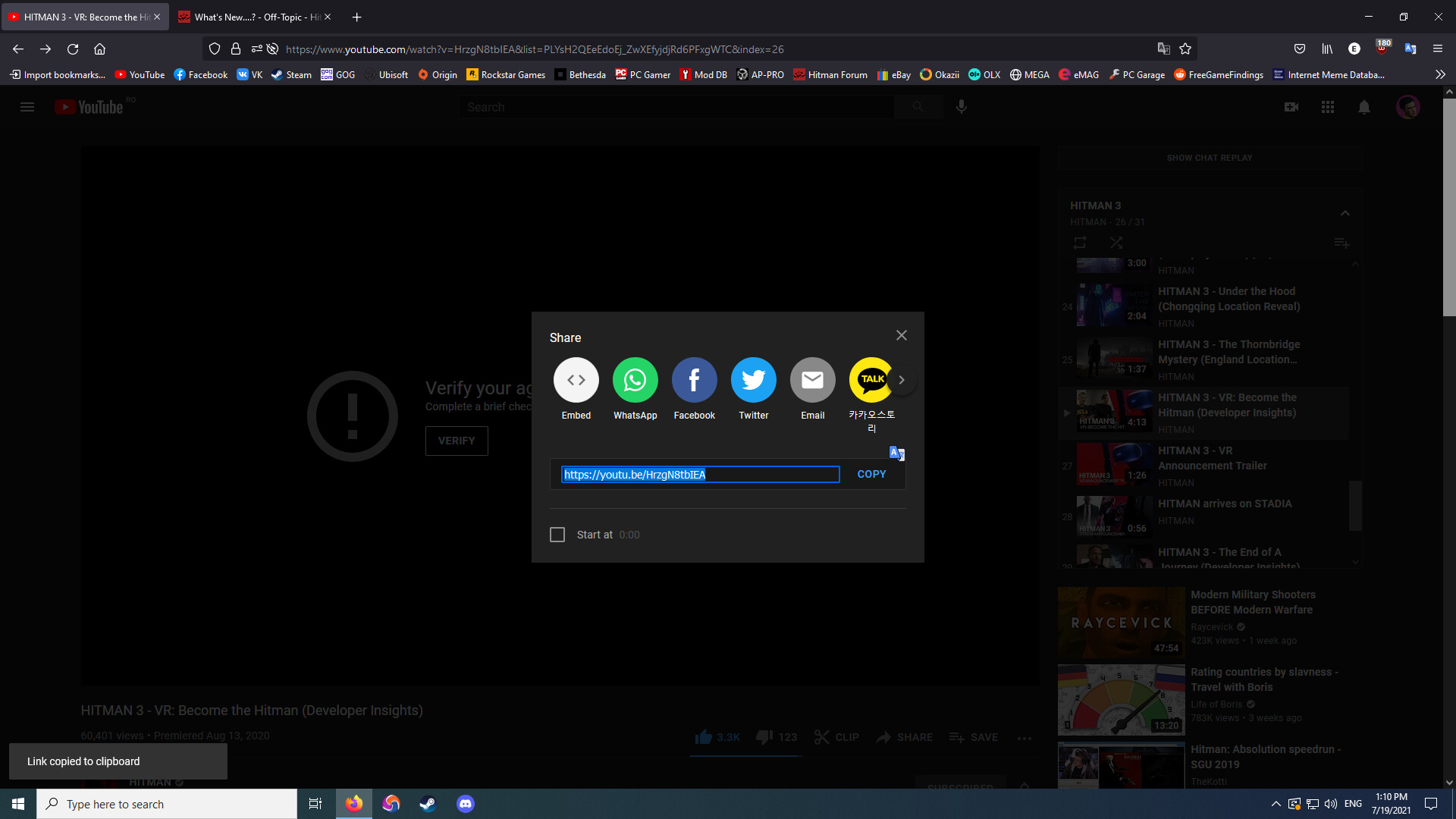The image size is (1456, 819).
Task: Show more bookmarks chevron
Action: (1440, 74)
